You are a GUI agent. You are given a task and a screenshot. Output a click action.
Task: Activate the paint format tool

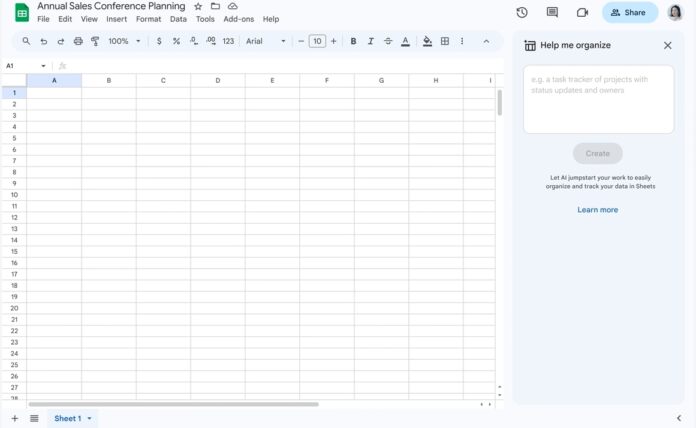pyautogui.click(x=95, y=41)
